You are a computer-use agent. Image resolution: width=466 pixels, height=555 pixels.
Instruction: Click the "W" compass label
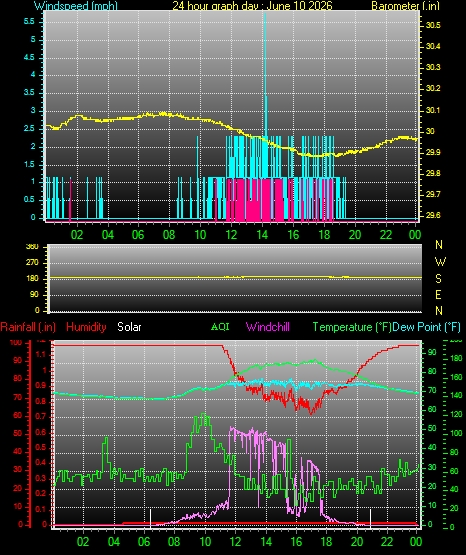[440, 262]
